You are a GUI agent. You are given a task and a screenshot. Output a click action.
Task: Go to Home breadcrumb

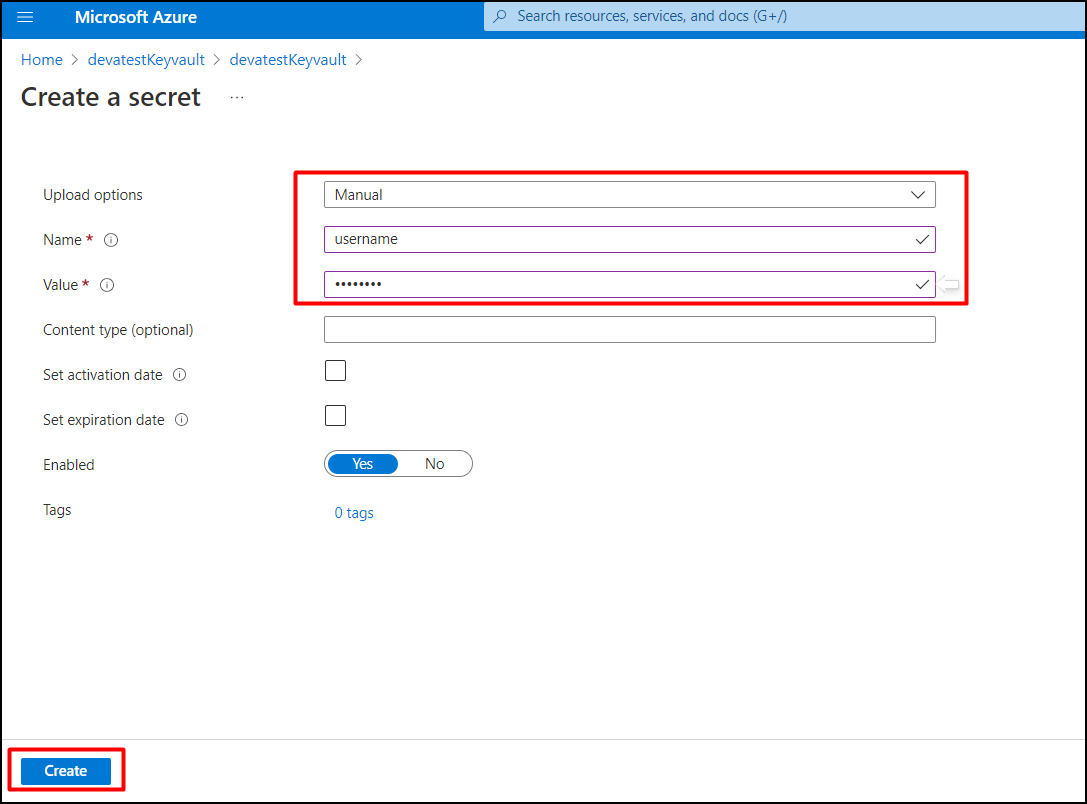click(42, 60)
